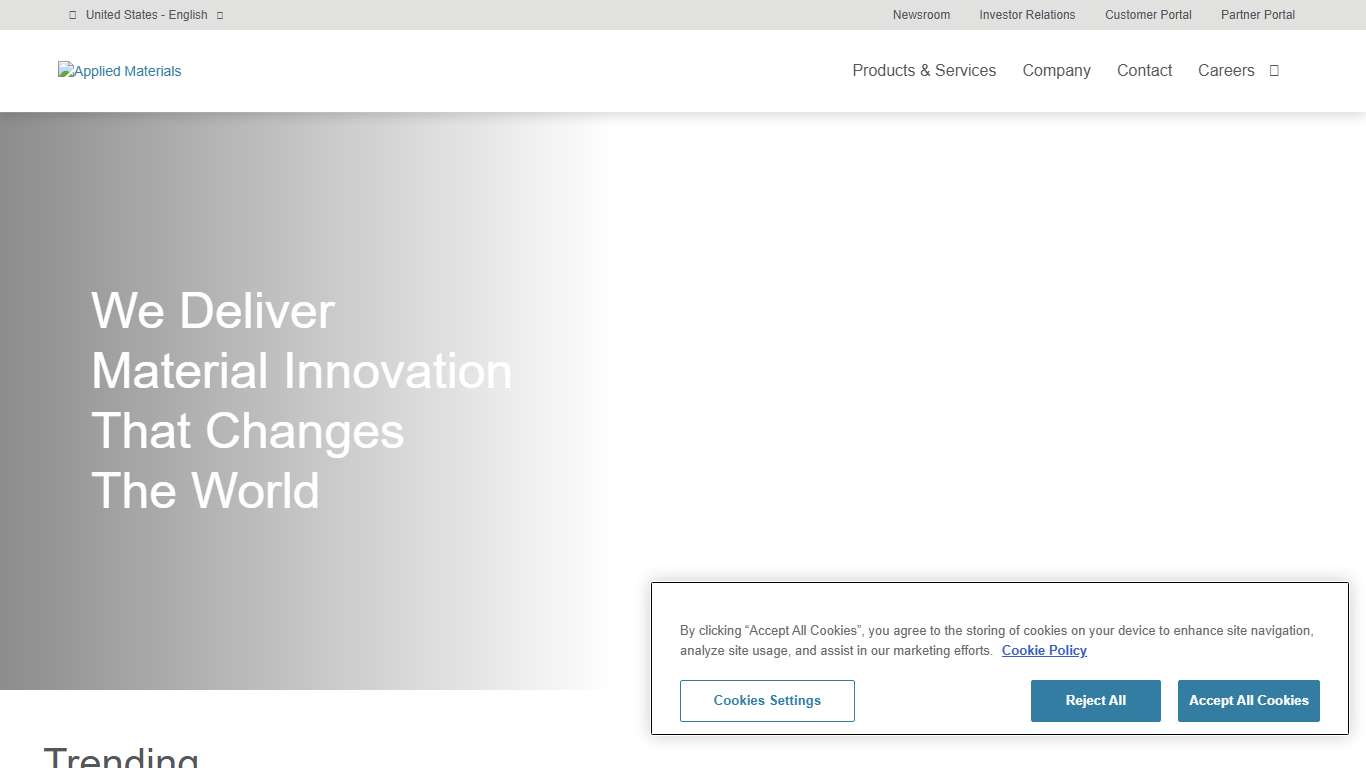Visit the Customer Portal
Viewport: 1366px width, 768px height.
pyautogui.click(x=1148, y=15)
